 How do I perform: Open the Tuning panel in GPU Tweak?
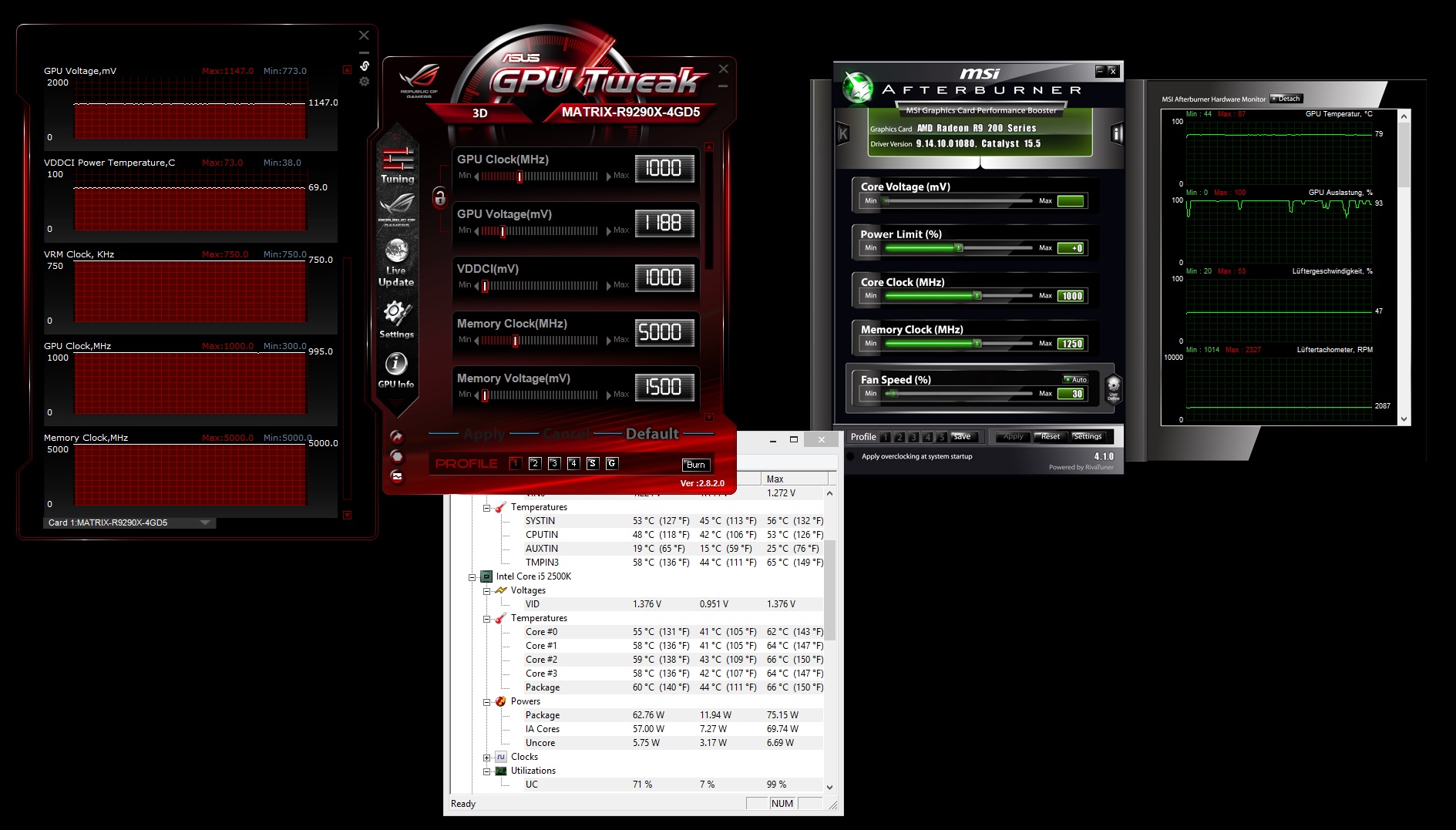click(398, 166)
